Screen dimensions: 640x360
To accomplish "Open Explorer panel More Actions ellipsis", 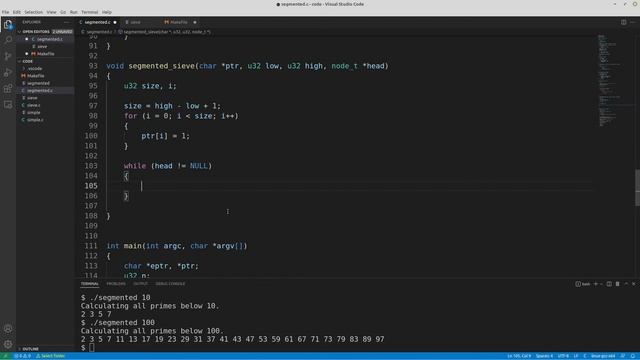I will [x=67, y=22].
